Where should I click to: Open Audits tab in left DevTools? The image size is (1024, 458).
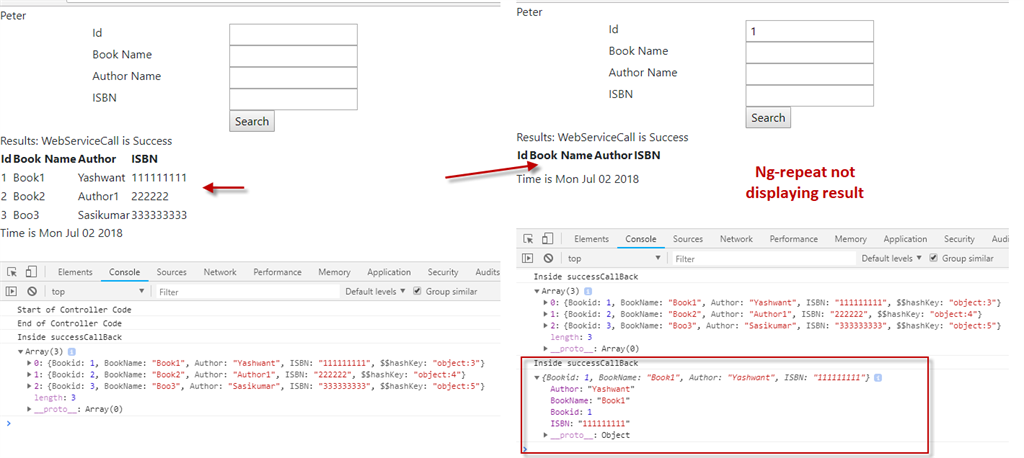click(487, 272)
